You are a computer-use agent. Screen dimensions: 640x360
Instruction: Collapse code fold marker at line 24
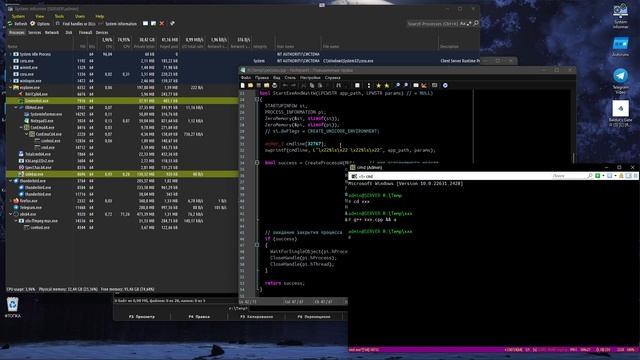click(x=257, y=99)
